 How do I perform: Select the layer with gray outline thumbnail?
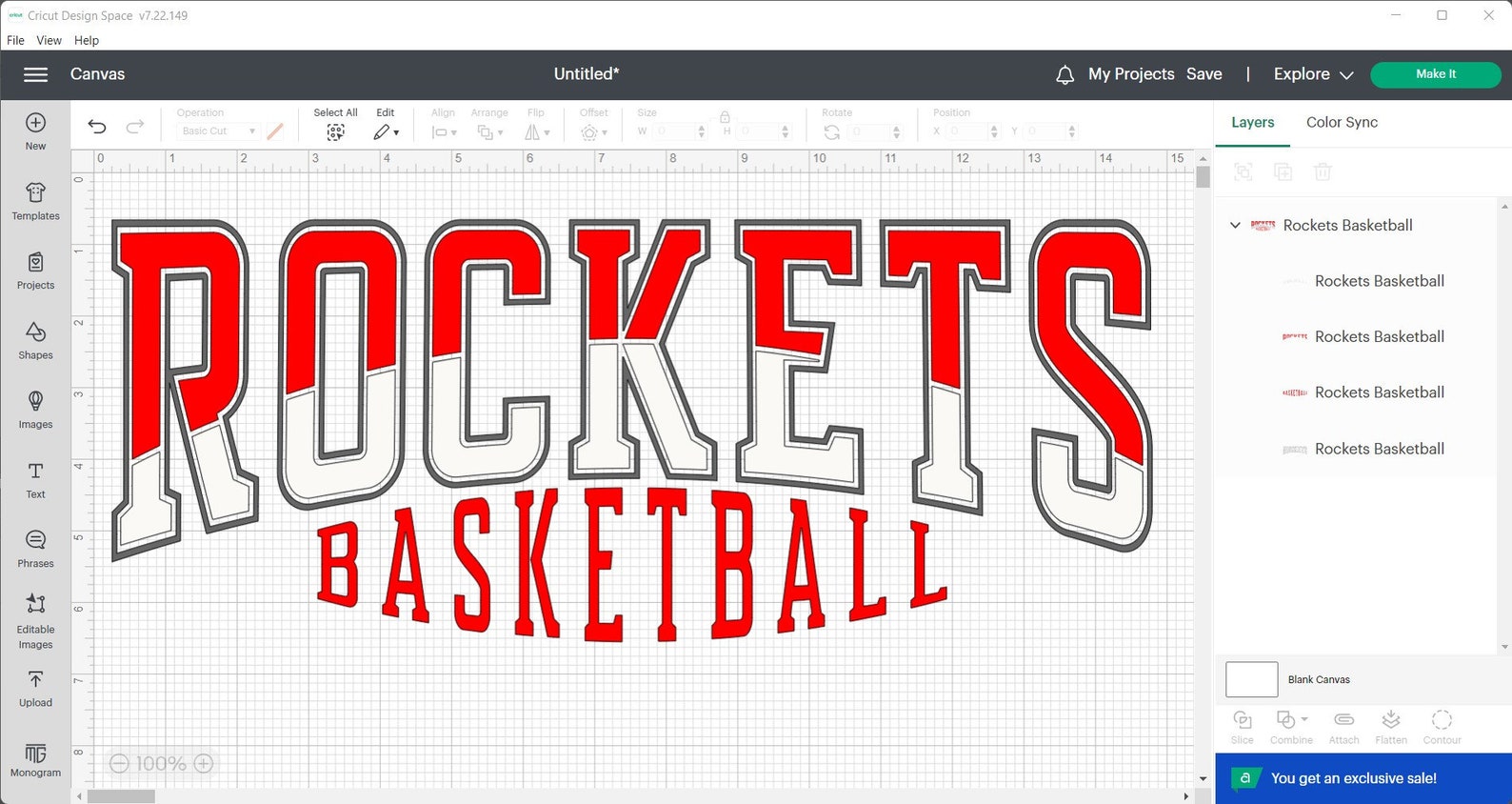point(1363,449)
